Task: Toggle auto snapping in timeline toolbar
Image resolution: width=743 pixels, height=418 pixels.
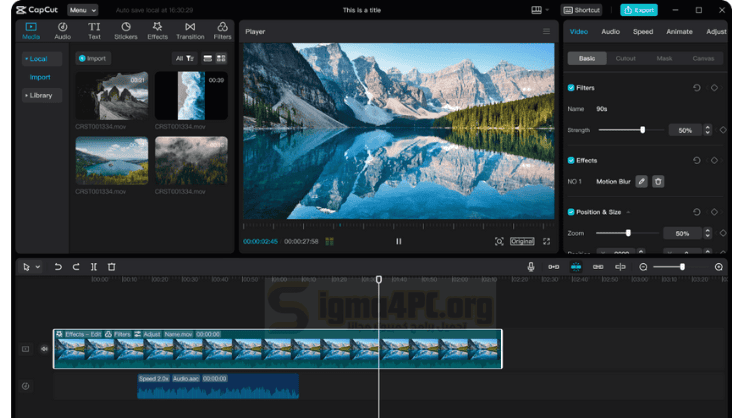Action: coord(576,267)
